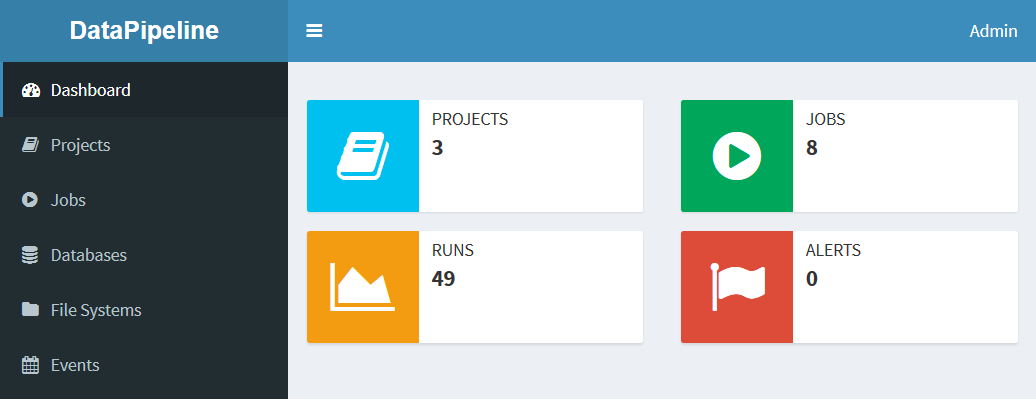Click the DataPipeline logo title
Screen dimensions: 1036x399
(x=144, y=31)
